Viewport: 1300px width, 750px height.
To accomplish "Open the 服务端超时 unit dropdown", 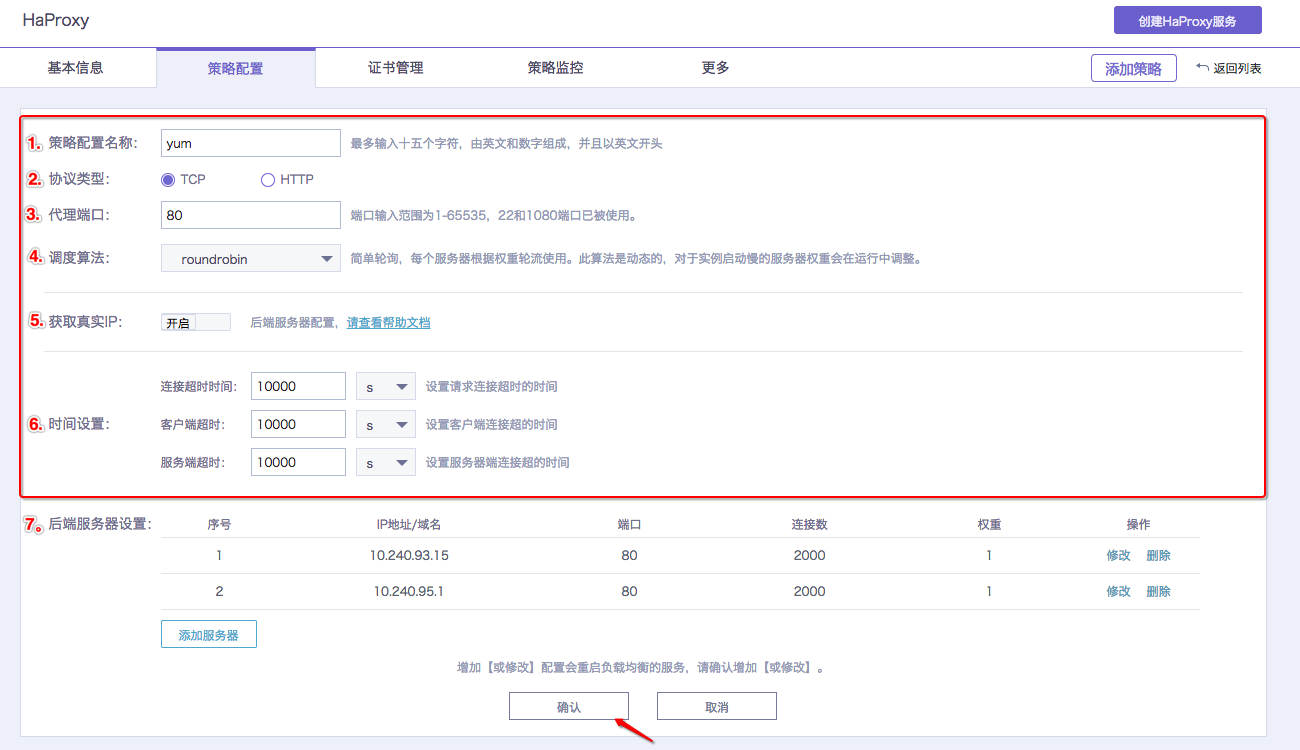I will [386, 462].
